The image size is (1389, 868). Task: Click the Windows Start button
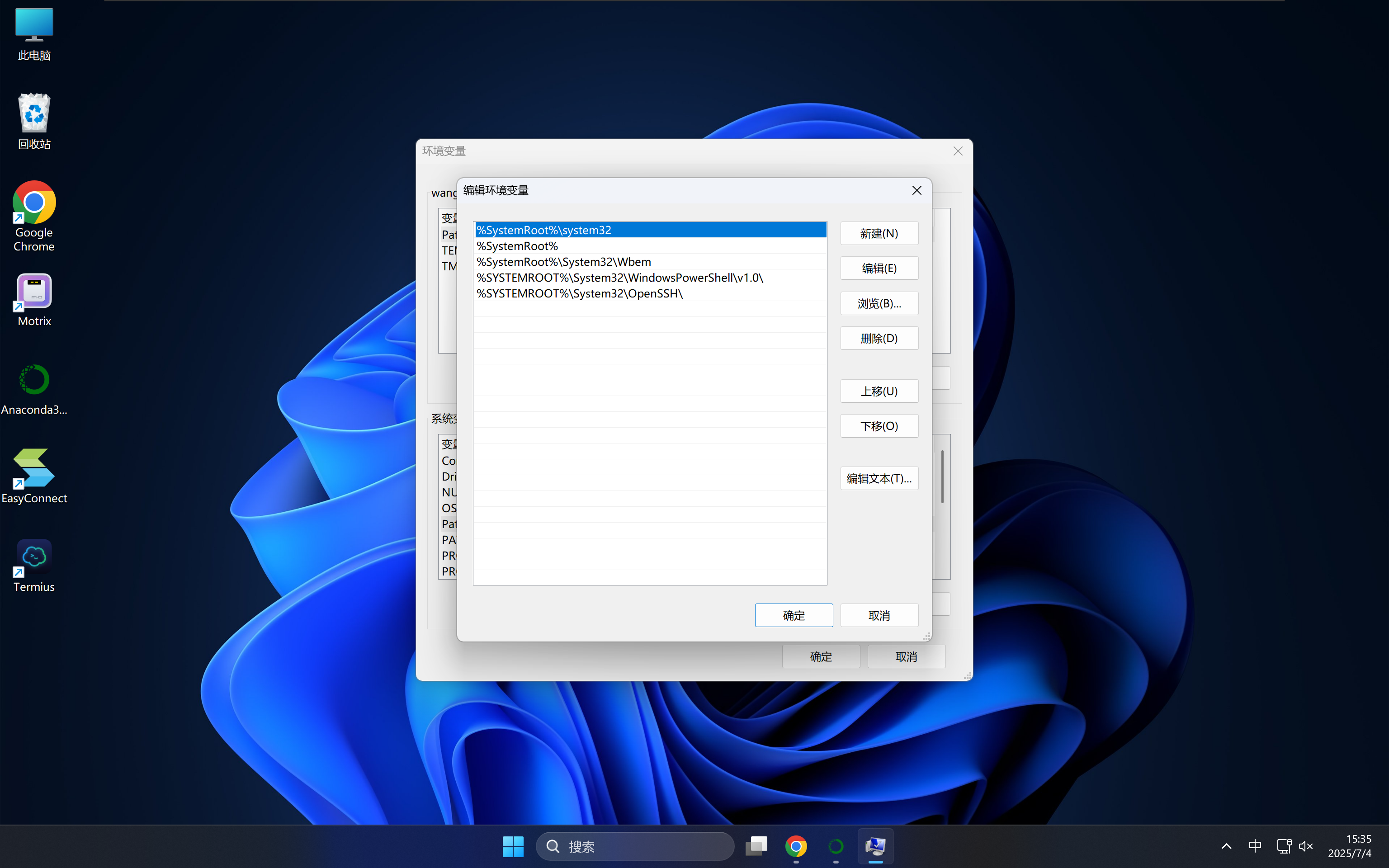(x=513, y=846)
